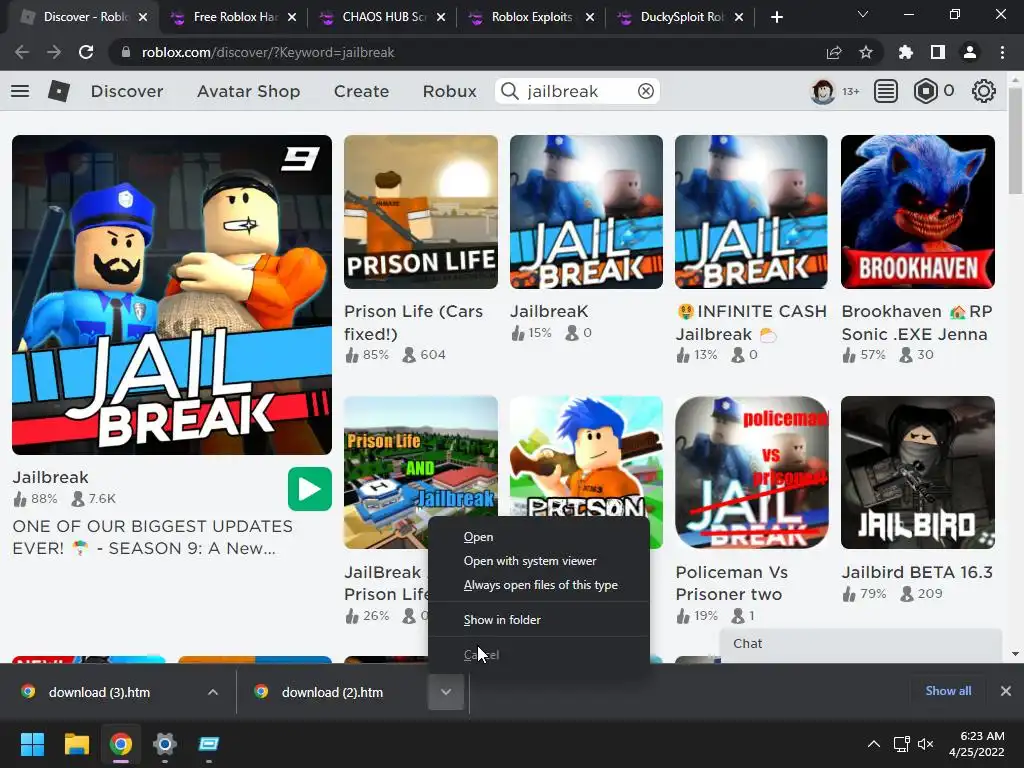Click the address bar URL
The height and width of the screenshot is (768, 1024).
[x=268, y=52]
